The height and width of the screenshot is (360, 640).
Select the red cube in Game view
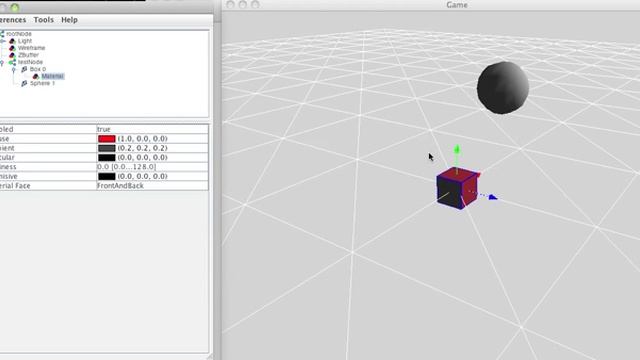point(457,189)
